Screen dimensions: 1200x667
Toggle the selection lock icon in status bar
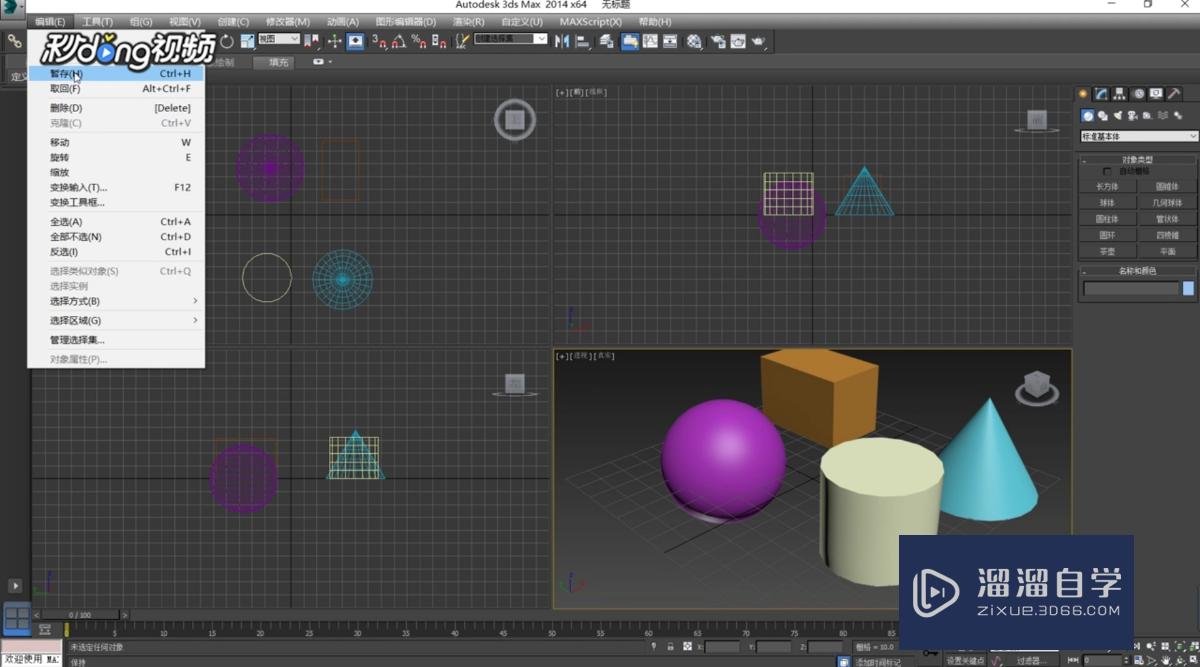[670, 647]
